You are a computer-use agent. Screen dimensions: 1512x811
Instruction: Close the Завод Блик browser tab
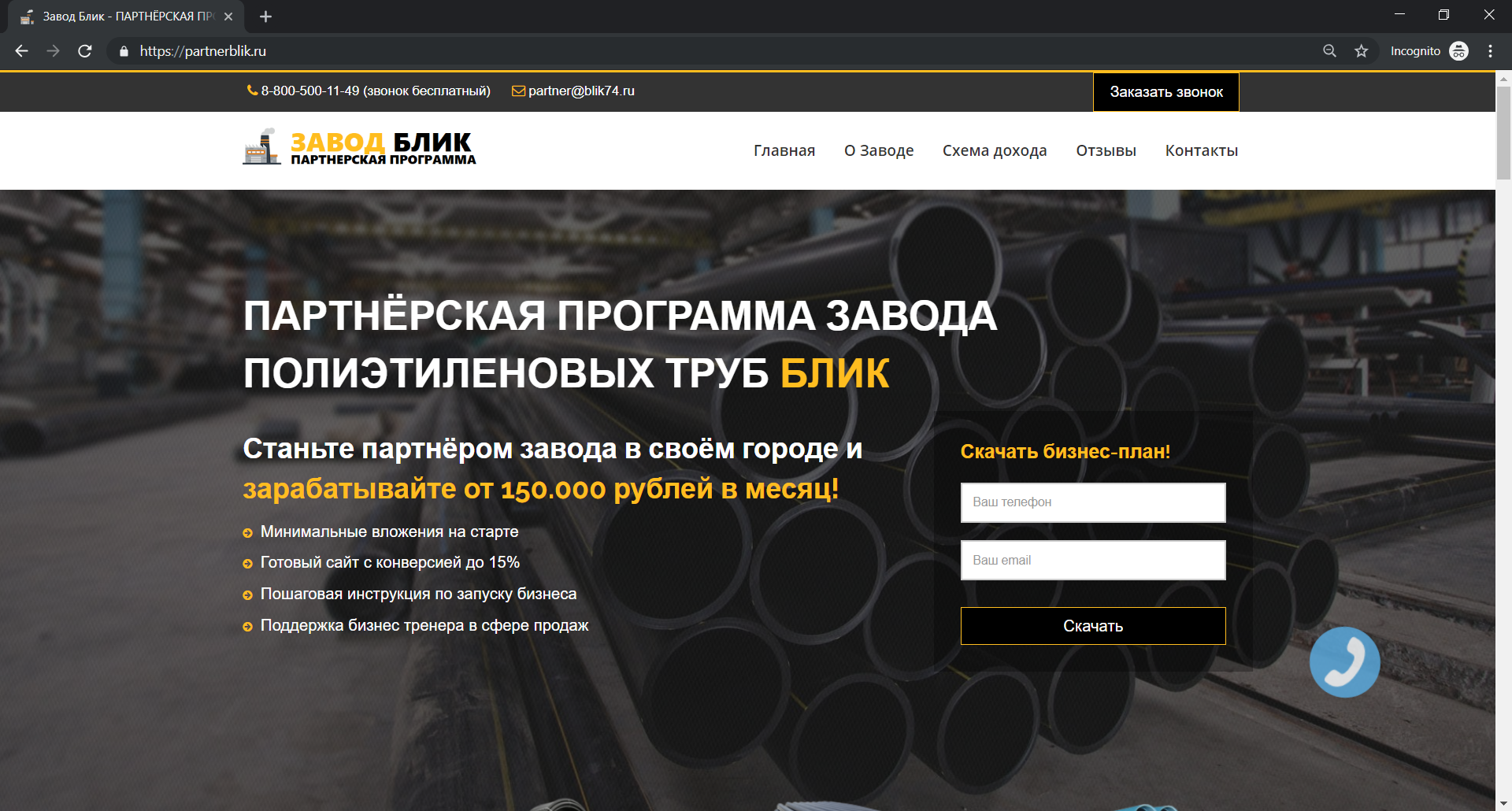point(228,17)
